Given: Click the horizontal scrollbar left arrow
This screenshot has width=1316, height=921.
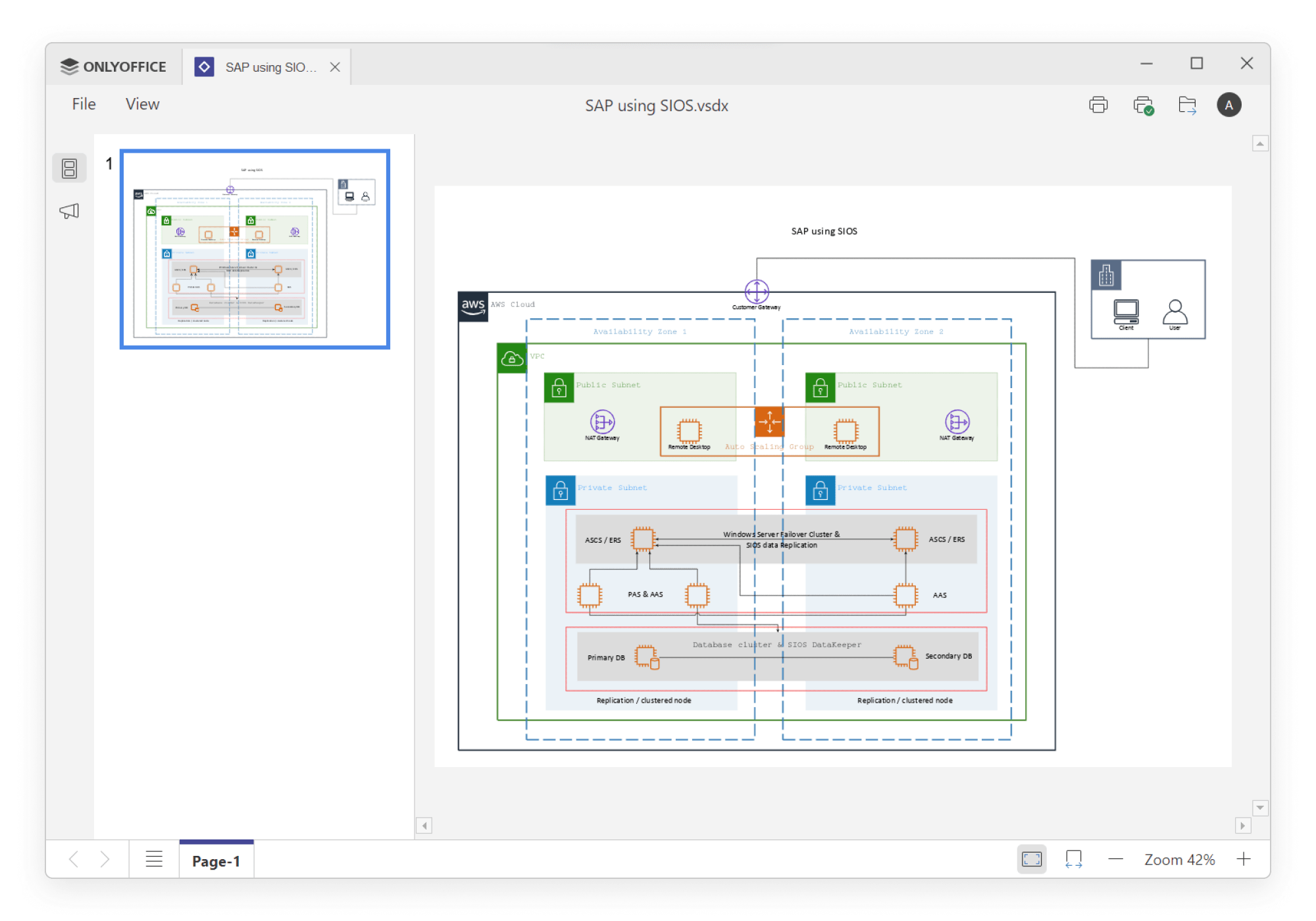Looking at the screenshot, I should pyautogui.click(x=424, y=826).
